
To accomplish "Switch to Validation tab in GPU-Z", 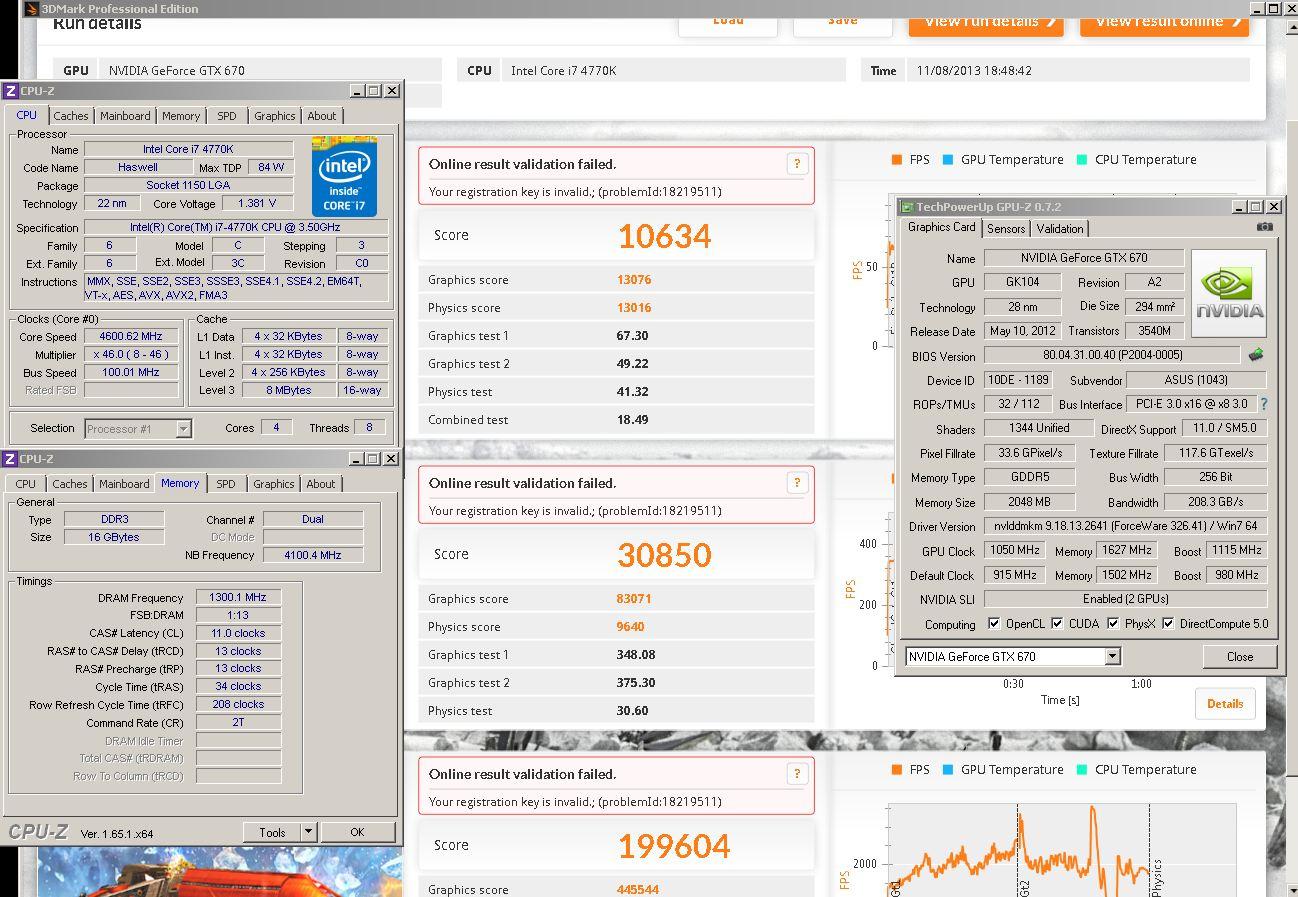I will pyautogui.click(x=1060, y=229).
